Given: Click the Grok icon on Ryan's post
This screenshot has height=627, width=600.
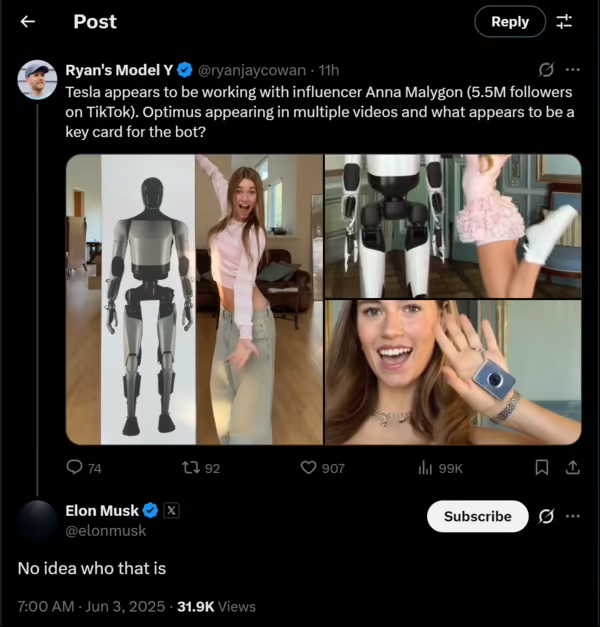Looking at the screenshot, I should tap(546, 70).
